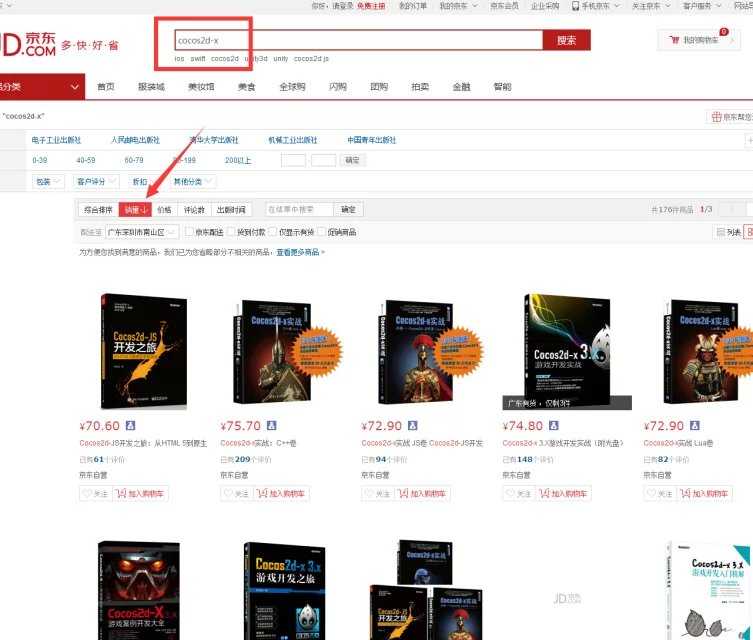Go to 首页 nav item
The image size is (753, 640).
pyautogui.click(x=106, y=87)
